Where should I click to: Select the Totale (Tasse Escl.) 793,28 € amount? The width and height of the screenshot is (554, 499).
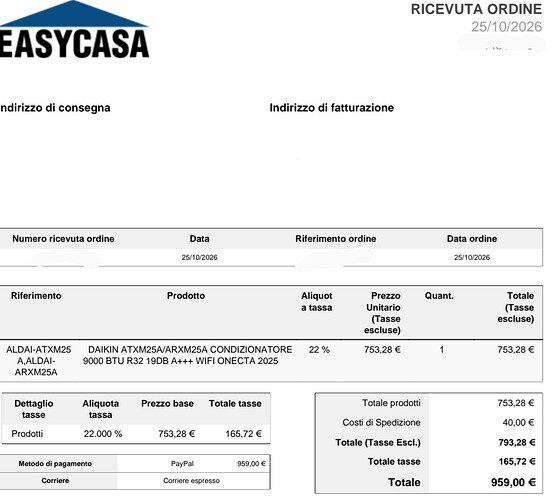point(517,442)
